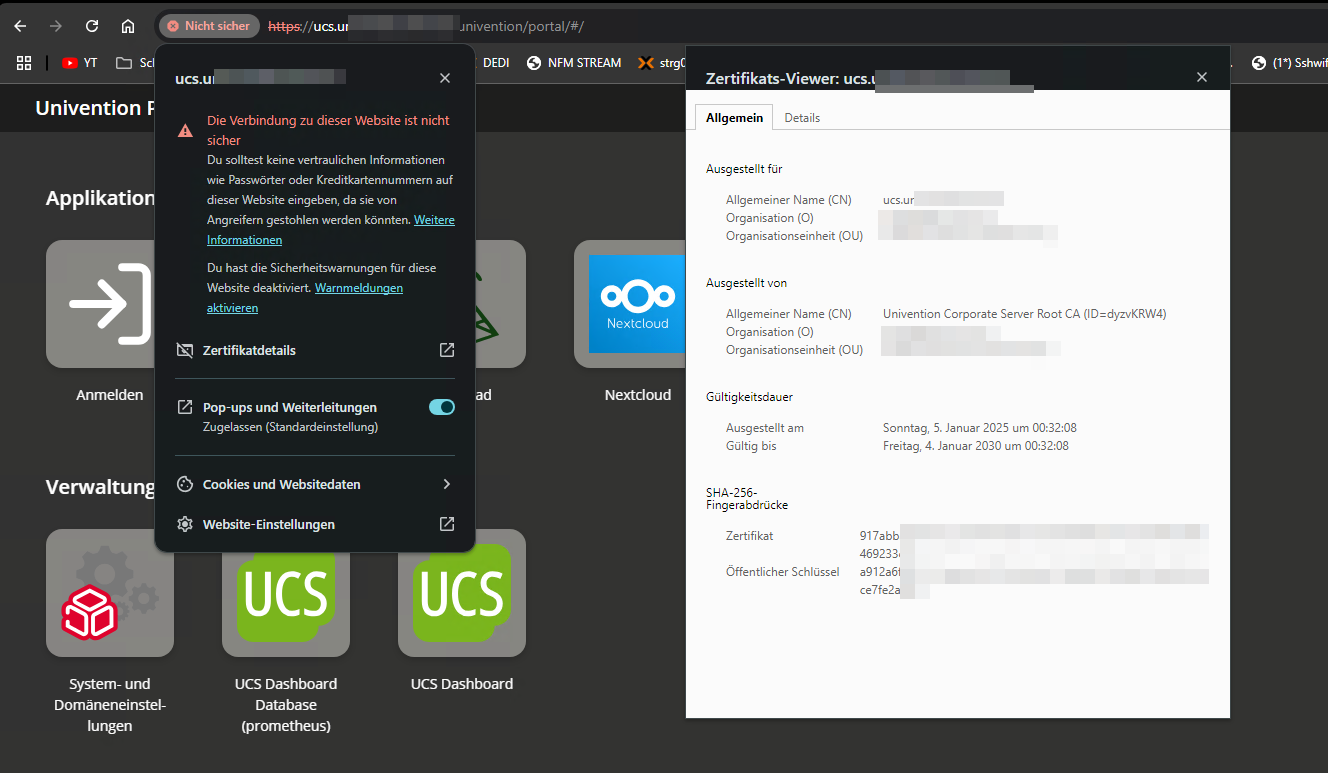
Task: Click the browser forward arrow
Action: 56,26
